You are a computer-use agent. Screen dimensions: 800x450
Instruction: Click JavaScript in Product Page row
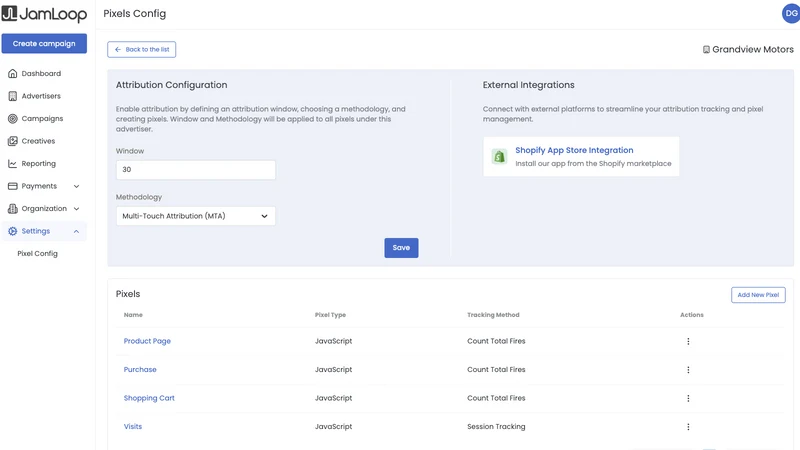coord(333,341)
